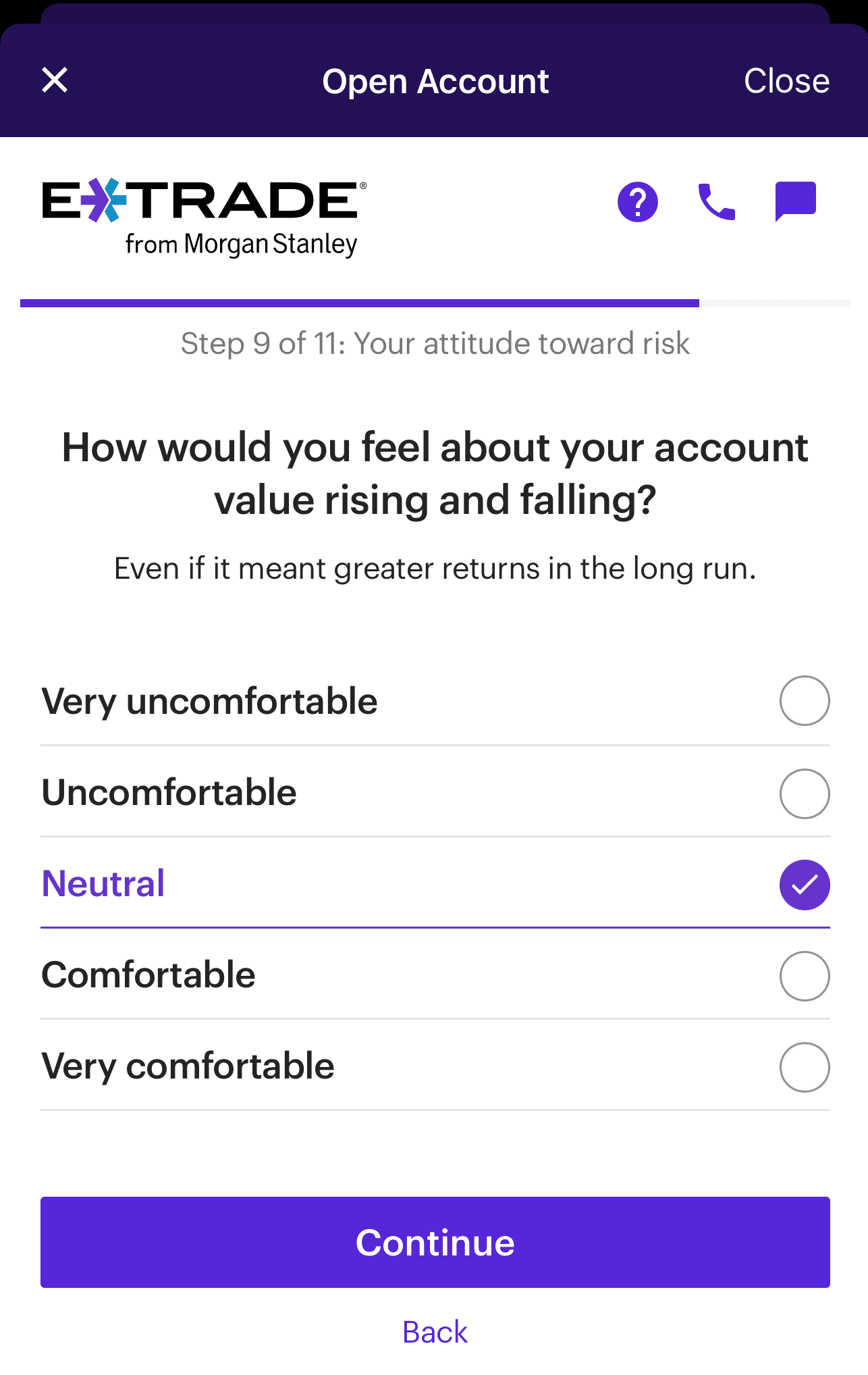The image size is (868, 1375).
Task: Tap the Neutral answer text label
Action: (x=103, y=883)
